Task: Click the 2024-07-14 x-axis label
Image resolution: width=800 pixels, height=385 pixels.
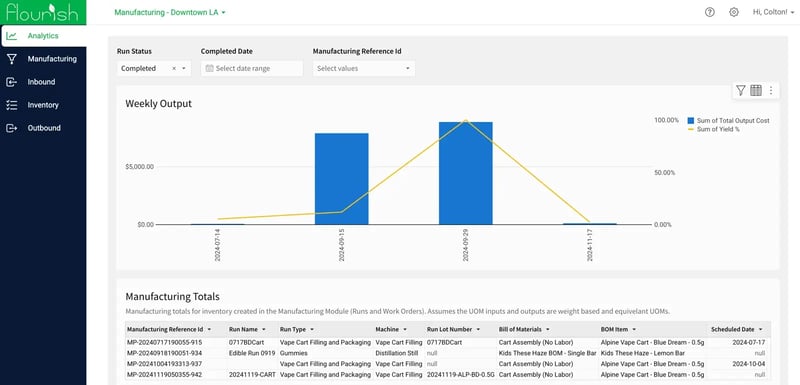Action: pos(218,245)
